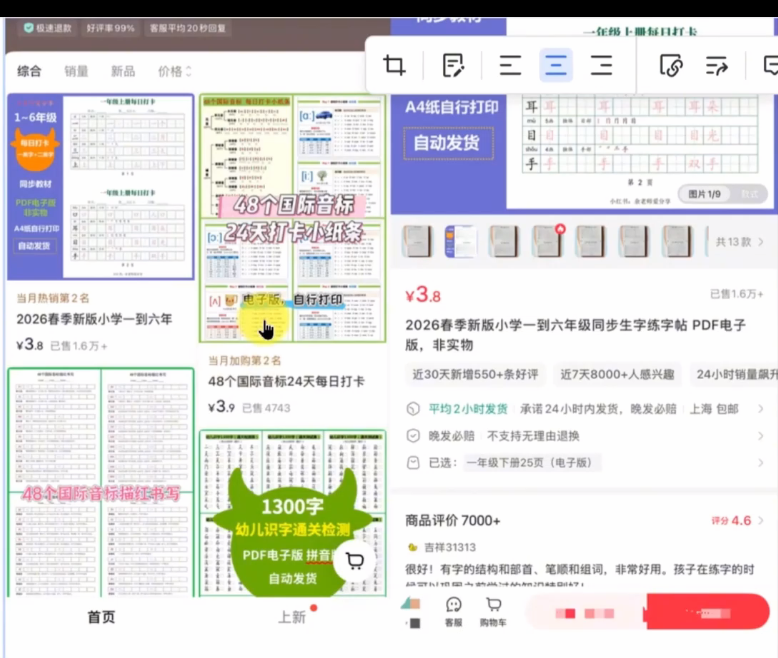
Task: Click the ¥3.9 已售 4743 price line
Action: click(x=249, y=407)
